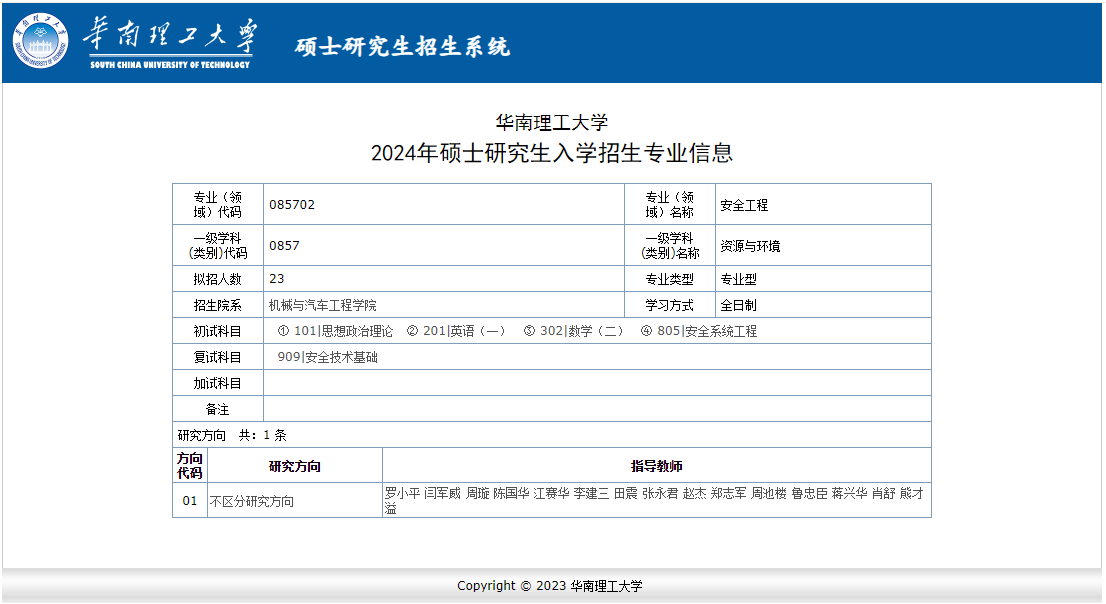Click the 硕士研究生招生系统 header text
The height and width of the screenshot is (604, 1106).
point(402,47)
